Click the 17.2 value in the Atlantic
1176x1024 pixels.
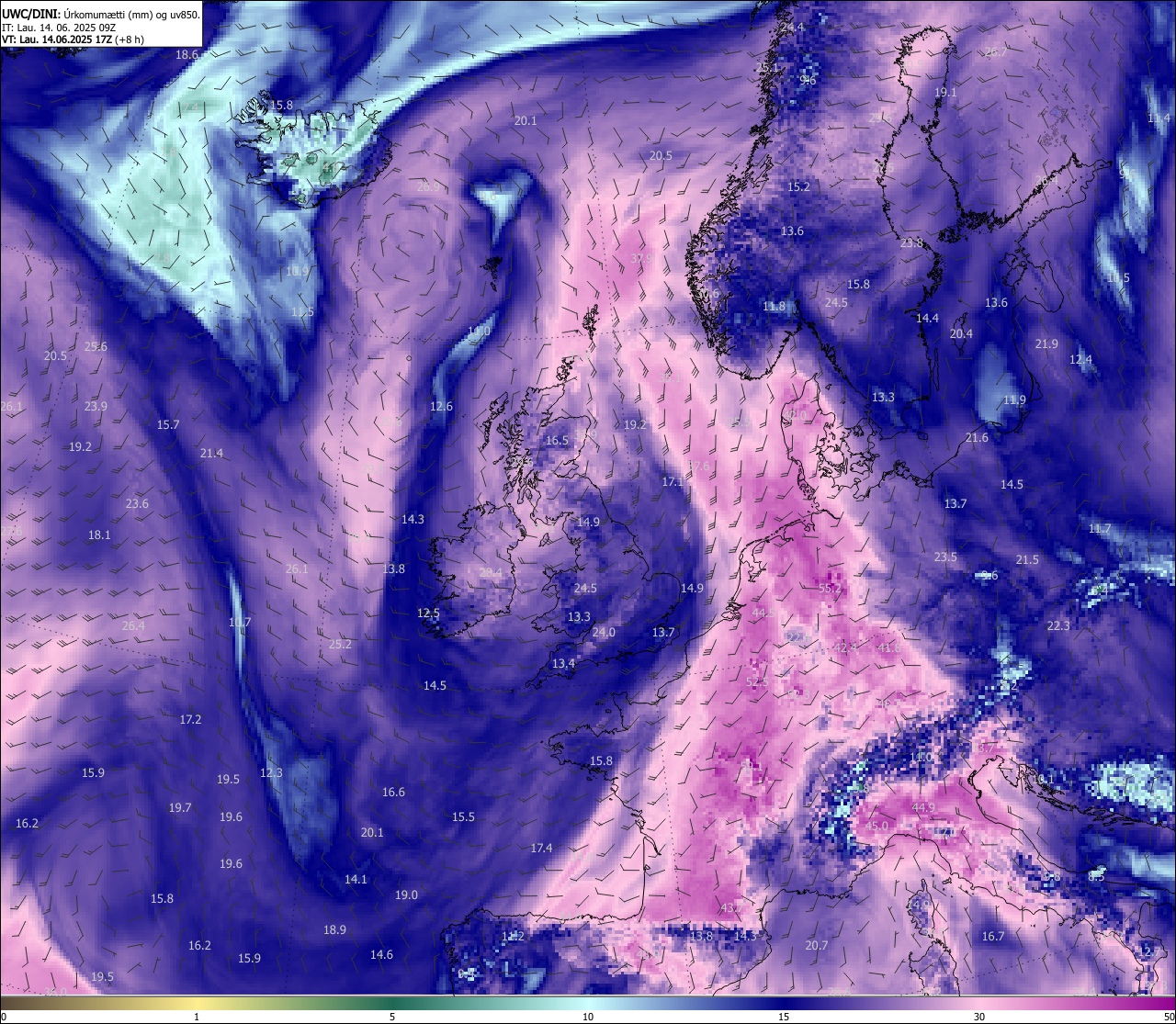click(x=190, y=719)
